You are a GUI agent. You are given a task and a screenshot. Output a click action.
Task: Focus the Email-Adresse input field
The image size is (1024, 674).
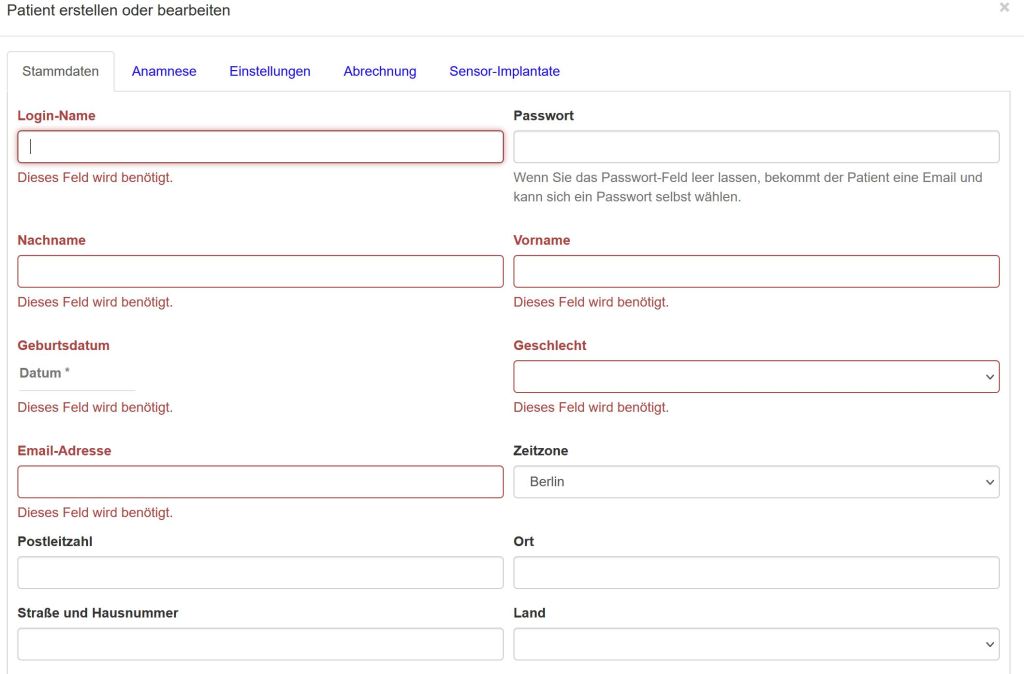[260, 482]
